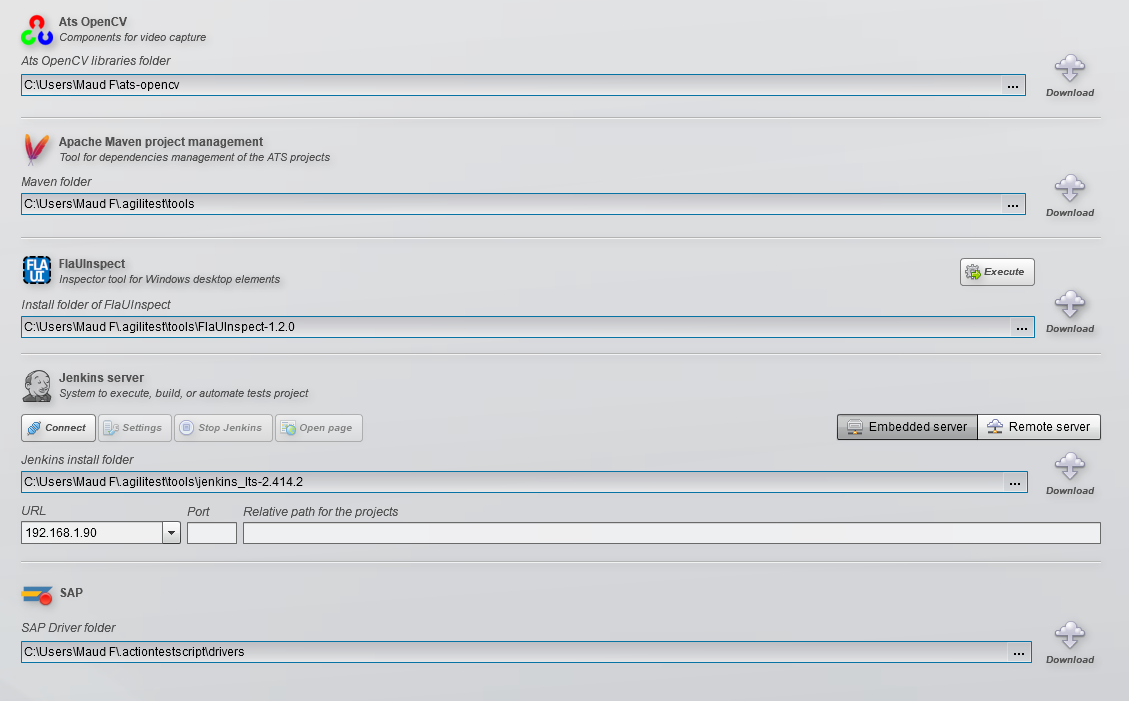Click the 'FlaUInspect' heading text
The image size is (1129, 701).
pyautogui.click(x=92, y=264)
